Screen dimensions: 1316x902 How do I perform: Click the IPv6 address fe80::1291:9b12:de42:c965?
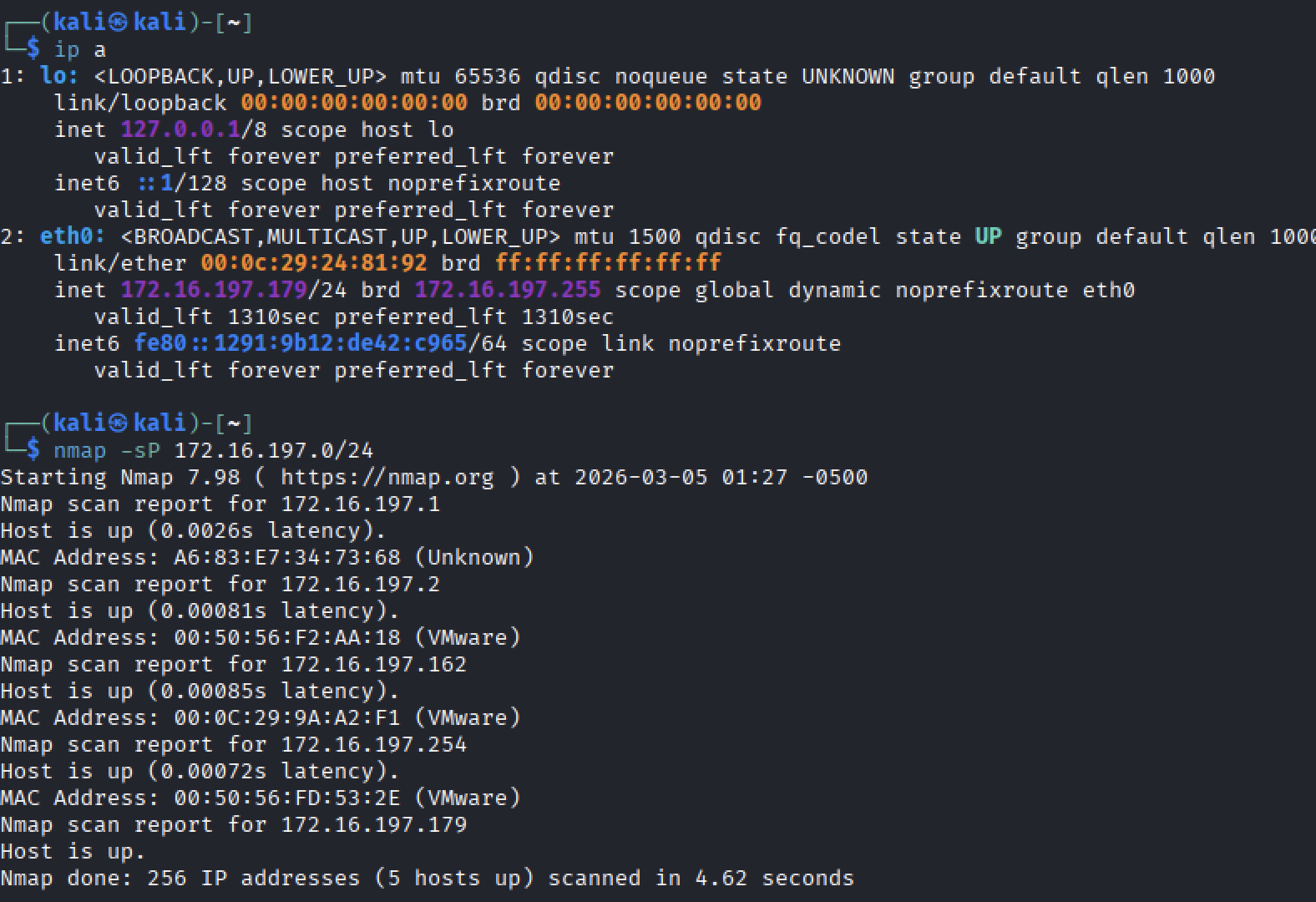pyautogui.click(x=301, y=343)
